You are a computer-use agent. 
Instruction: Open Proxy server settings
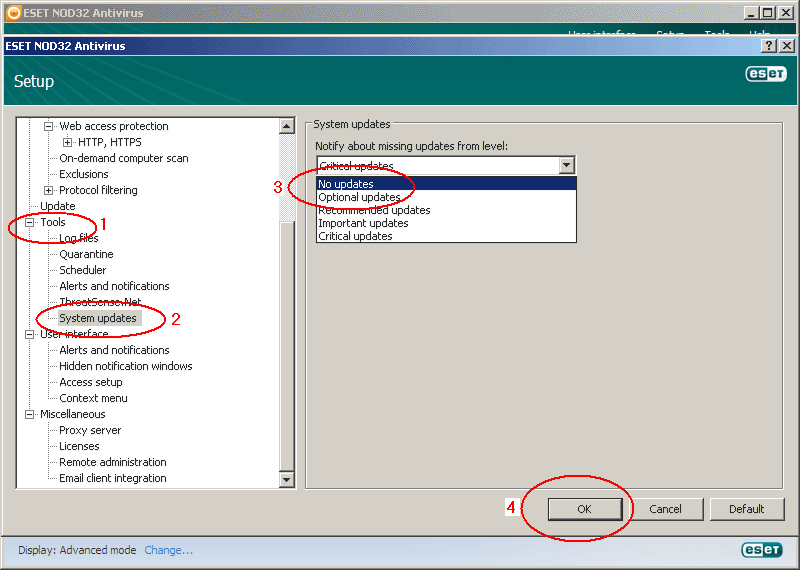pyautogui.click(x=90, y=430)
